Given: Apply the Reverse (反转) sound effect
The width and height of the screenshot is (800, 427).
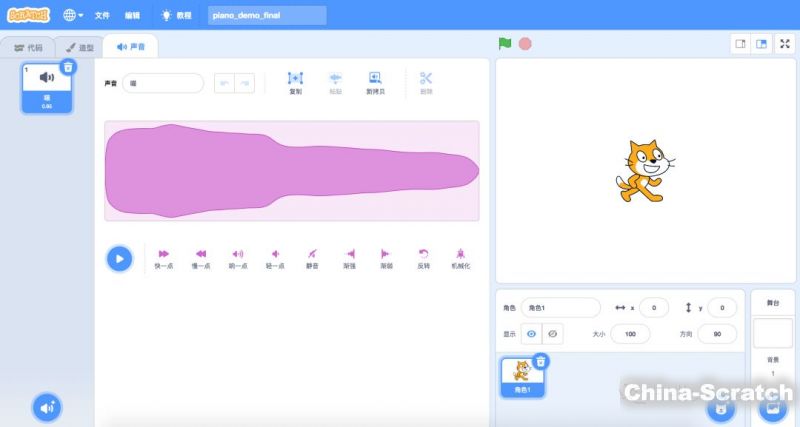Looking at the screenshot, I should click(423, 254).
